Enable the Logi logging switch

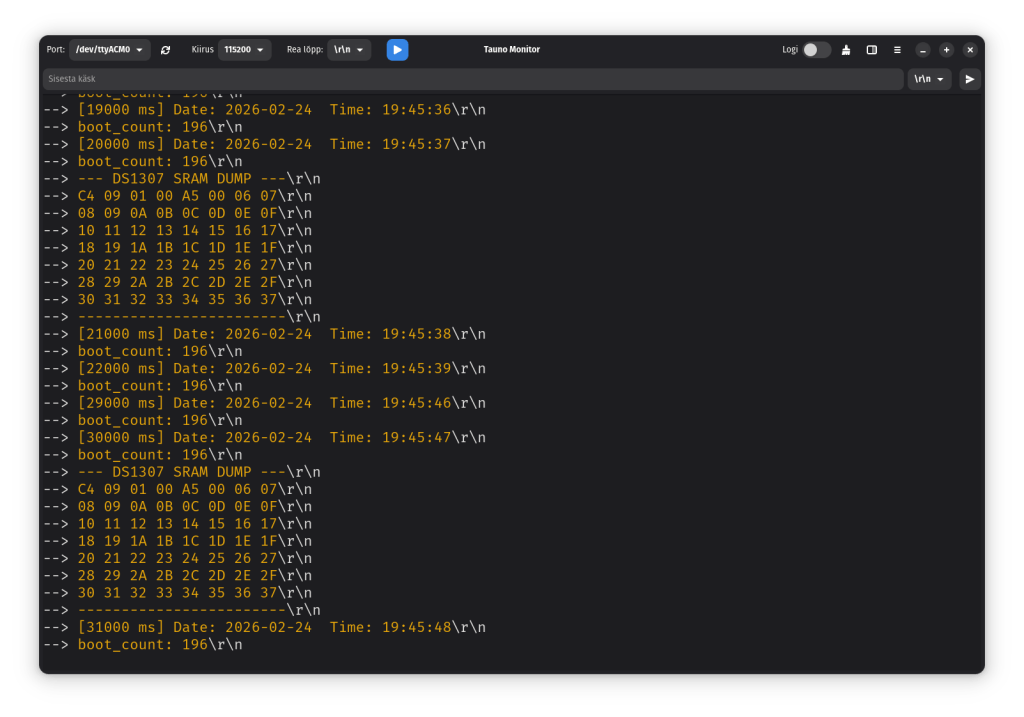pyautogui.click(x=816, y=50)
